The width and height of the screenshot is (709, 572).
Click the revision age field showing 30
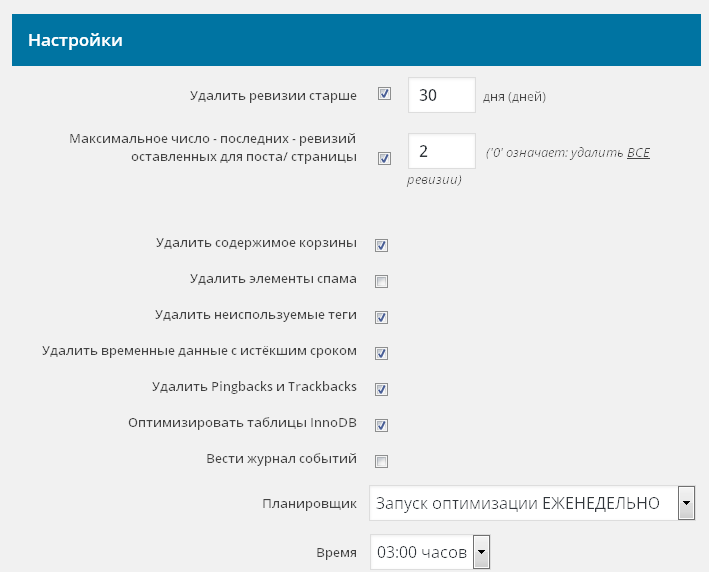pos(441,96)
